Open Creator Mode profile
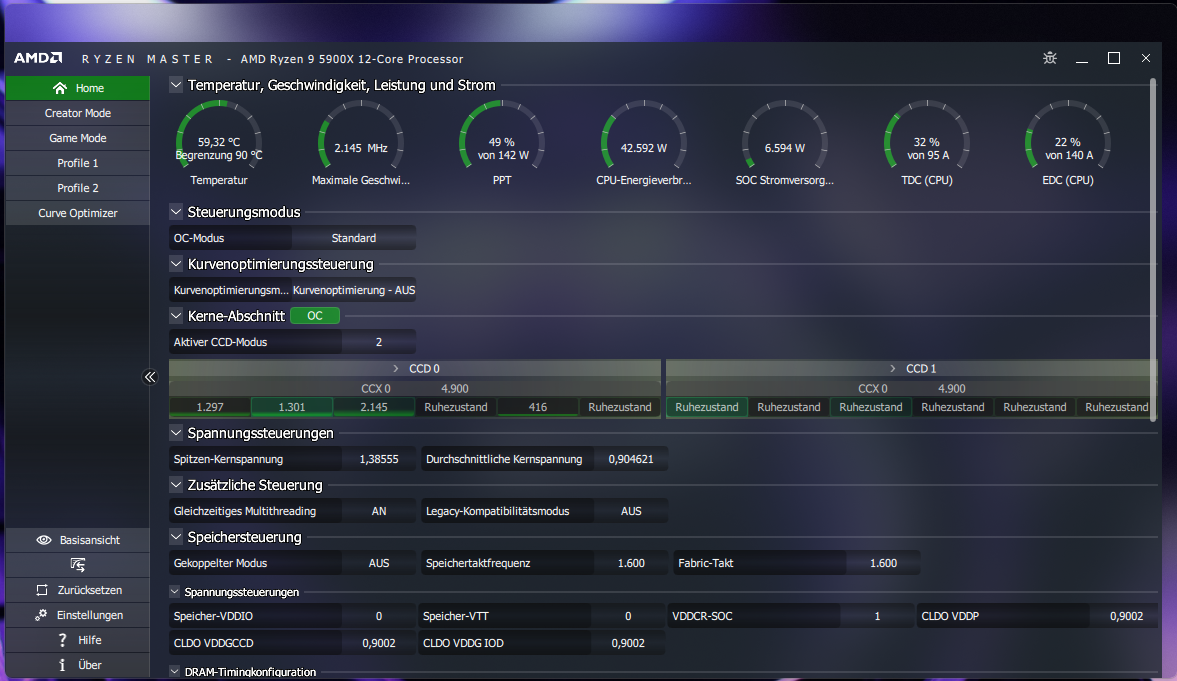The height and width of the screenshot is (681, 1177). tap(77, 113)
